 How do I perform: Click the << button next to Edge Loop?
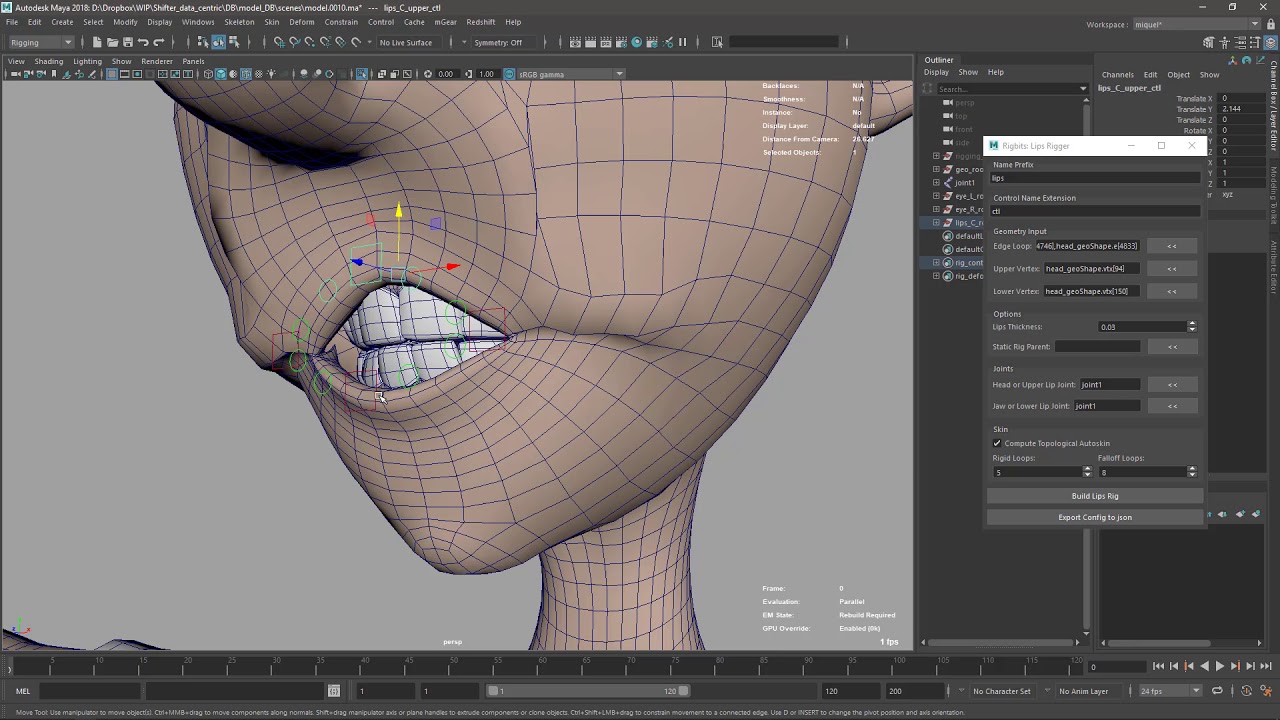pos(1172,246)
